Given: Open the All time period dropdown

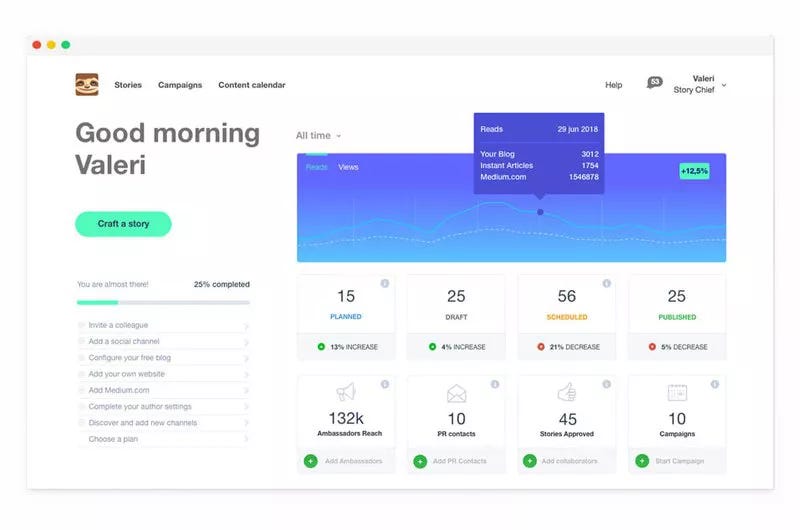Looking at the screenshot, I should pyautogui.click(x=318, y=136).
